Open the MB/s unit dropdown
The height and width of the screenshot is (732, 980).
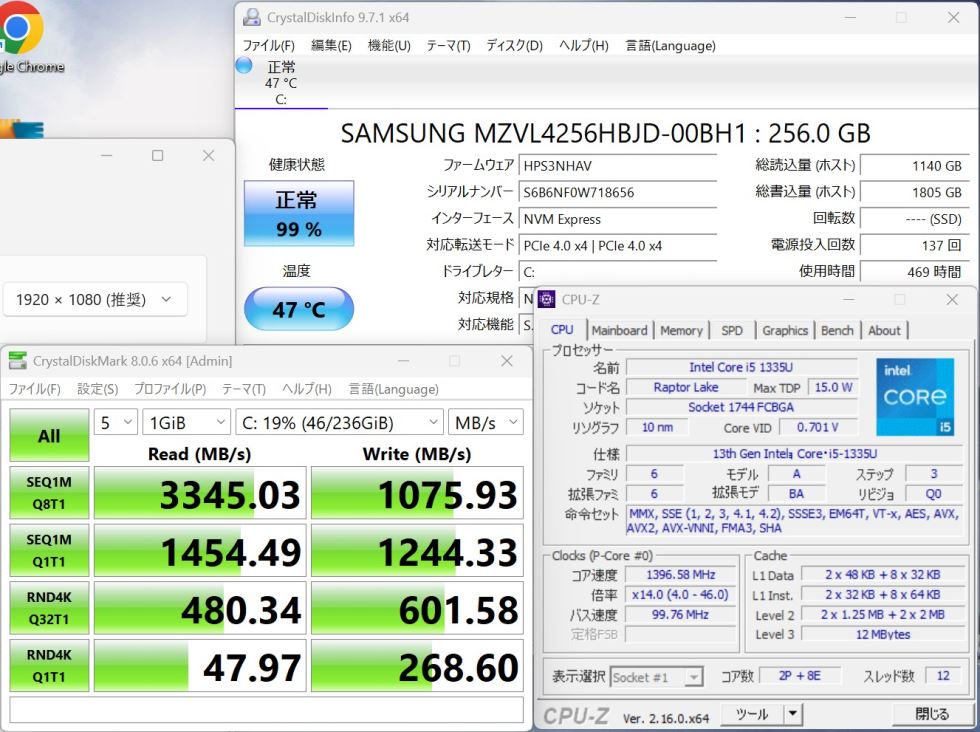(x=486, y=423)
